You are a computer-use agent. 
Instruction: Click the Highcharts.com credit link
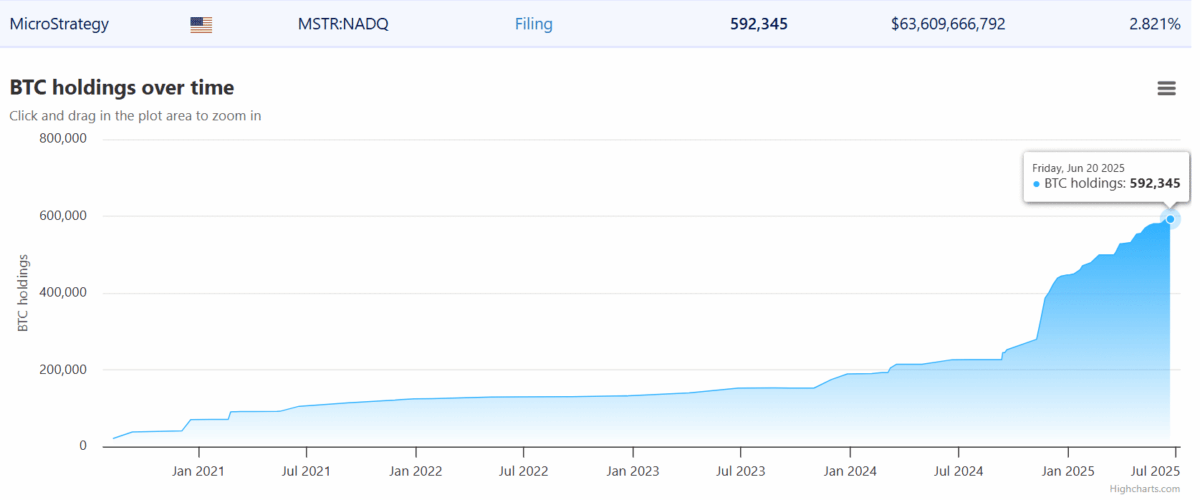1158,488
